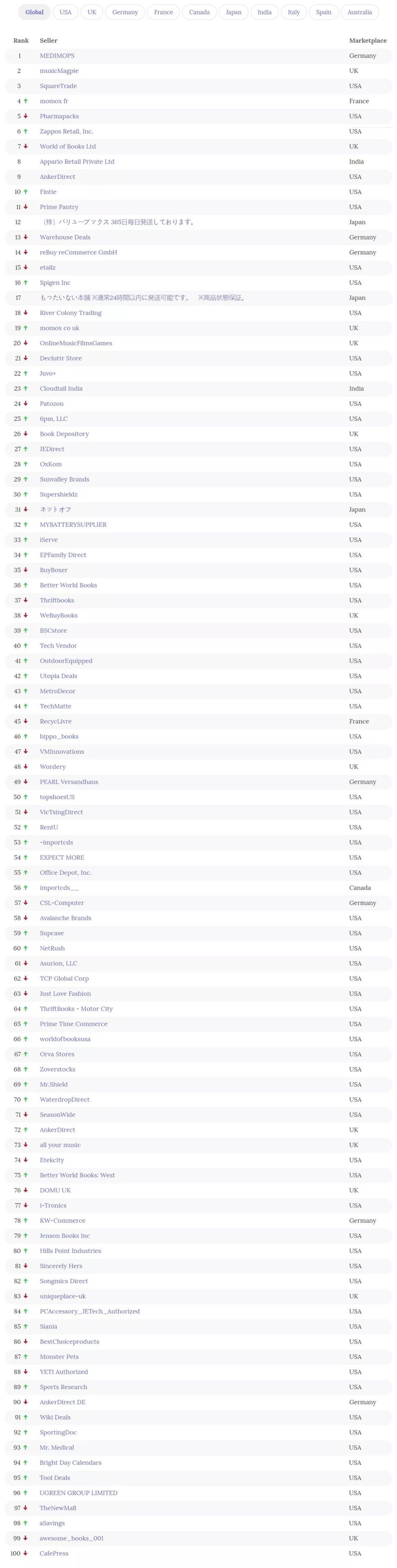Open the Zappos Retail, Inc. link

(x=66, y=131)
